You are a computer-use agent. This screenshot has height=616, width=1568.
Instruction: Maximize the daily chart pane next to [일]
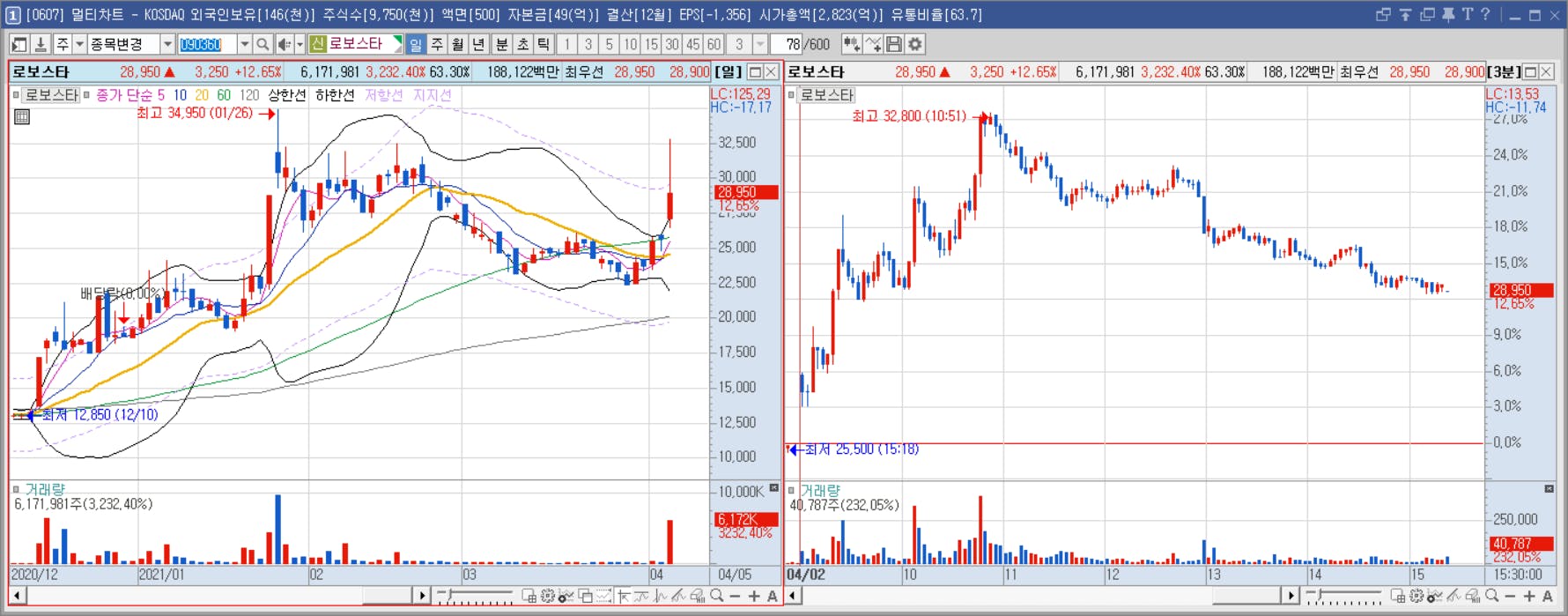755,72
